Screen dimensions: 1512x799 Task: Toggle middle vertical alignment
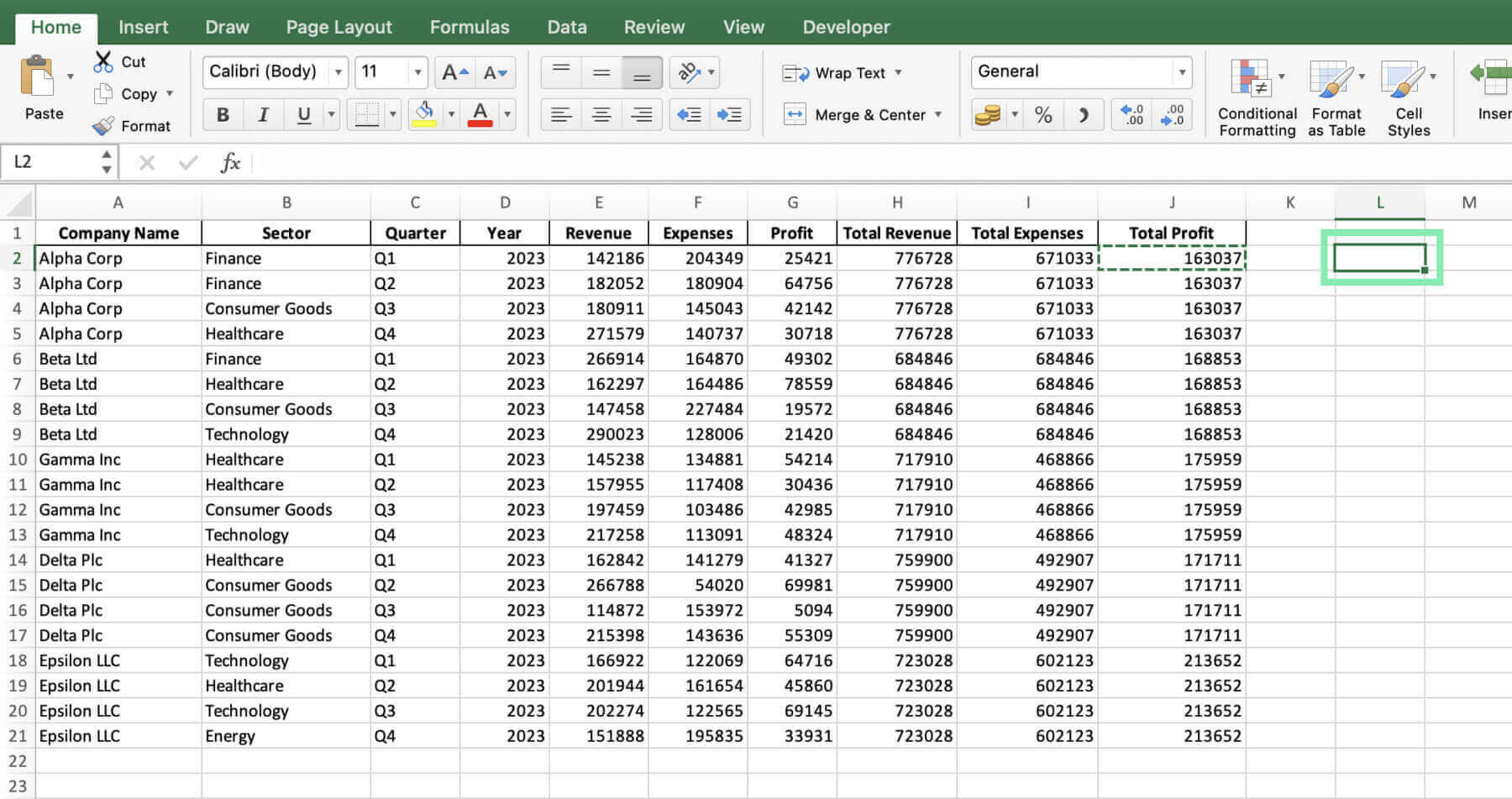[601, 72]
